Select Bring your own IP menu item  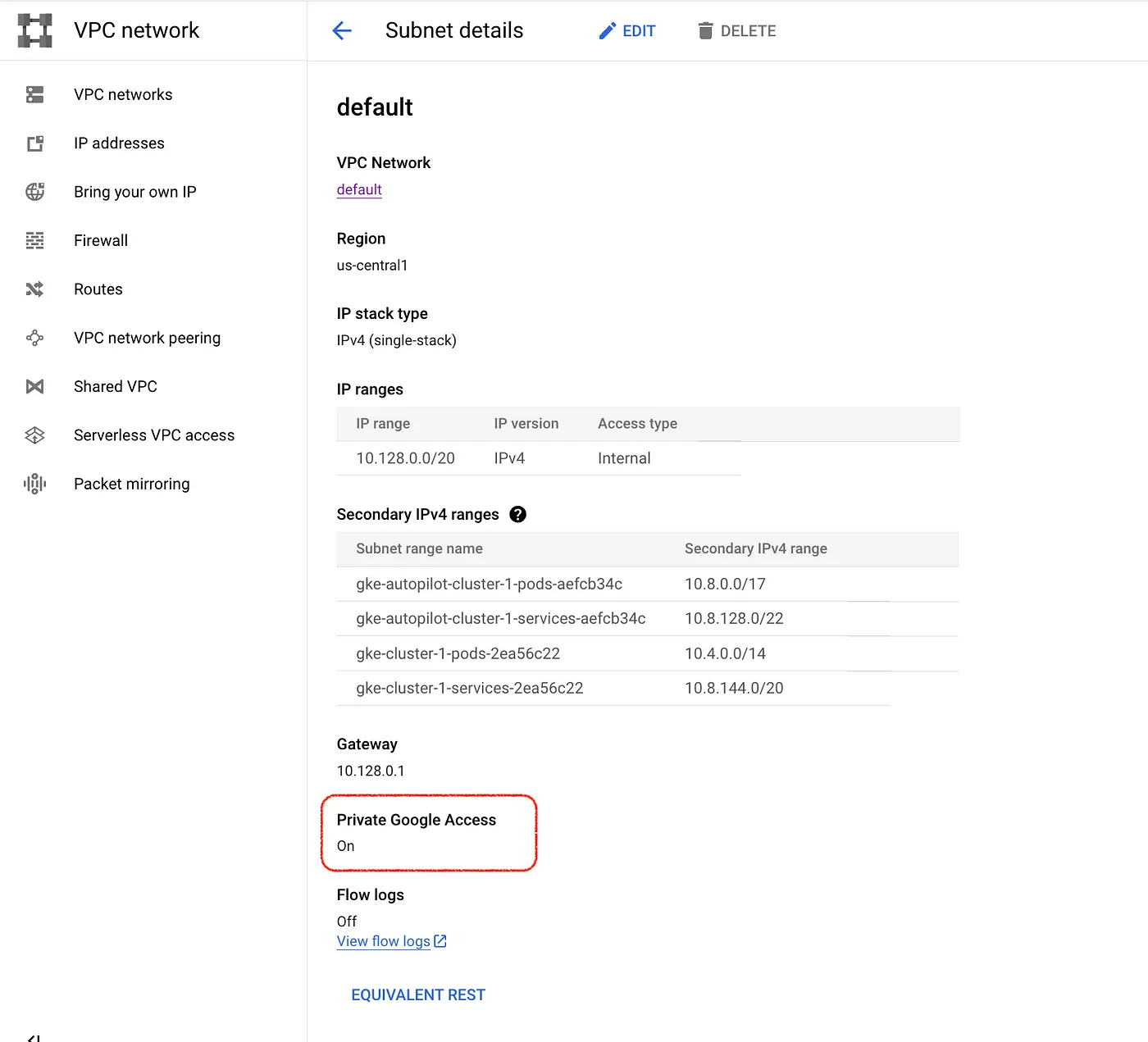[x=135, y=192]
